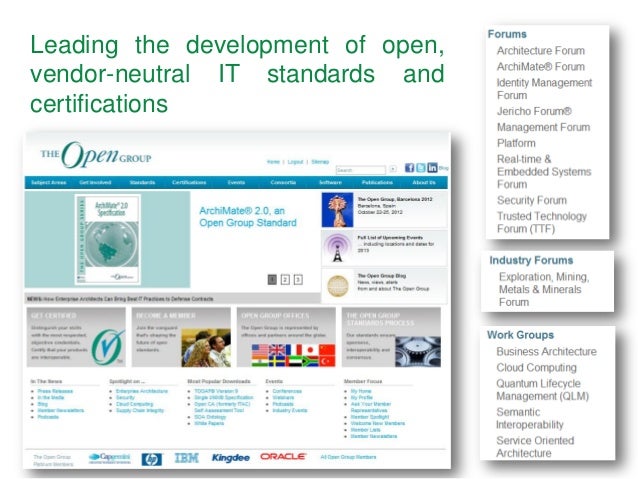Viewport: 638px width, 479px height.
Task: Open the Publications menu
Action: [x=377, y=182]
